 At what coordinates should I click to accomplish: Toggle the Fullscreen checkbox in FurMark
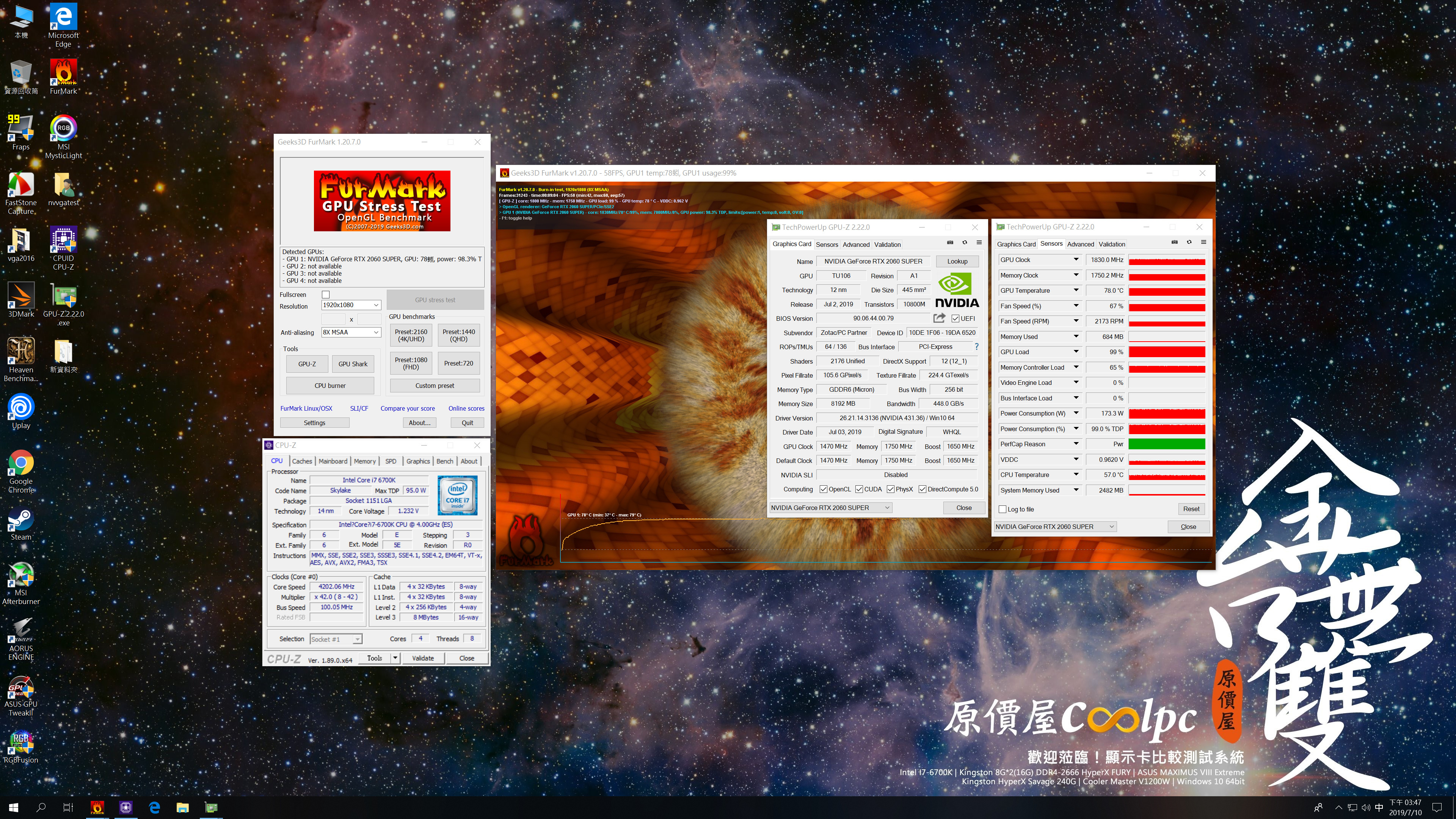point(326,295)
